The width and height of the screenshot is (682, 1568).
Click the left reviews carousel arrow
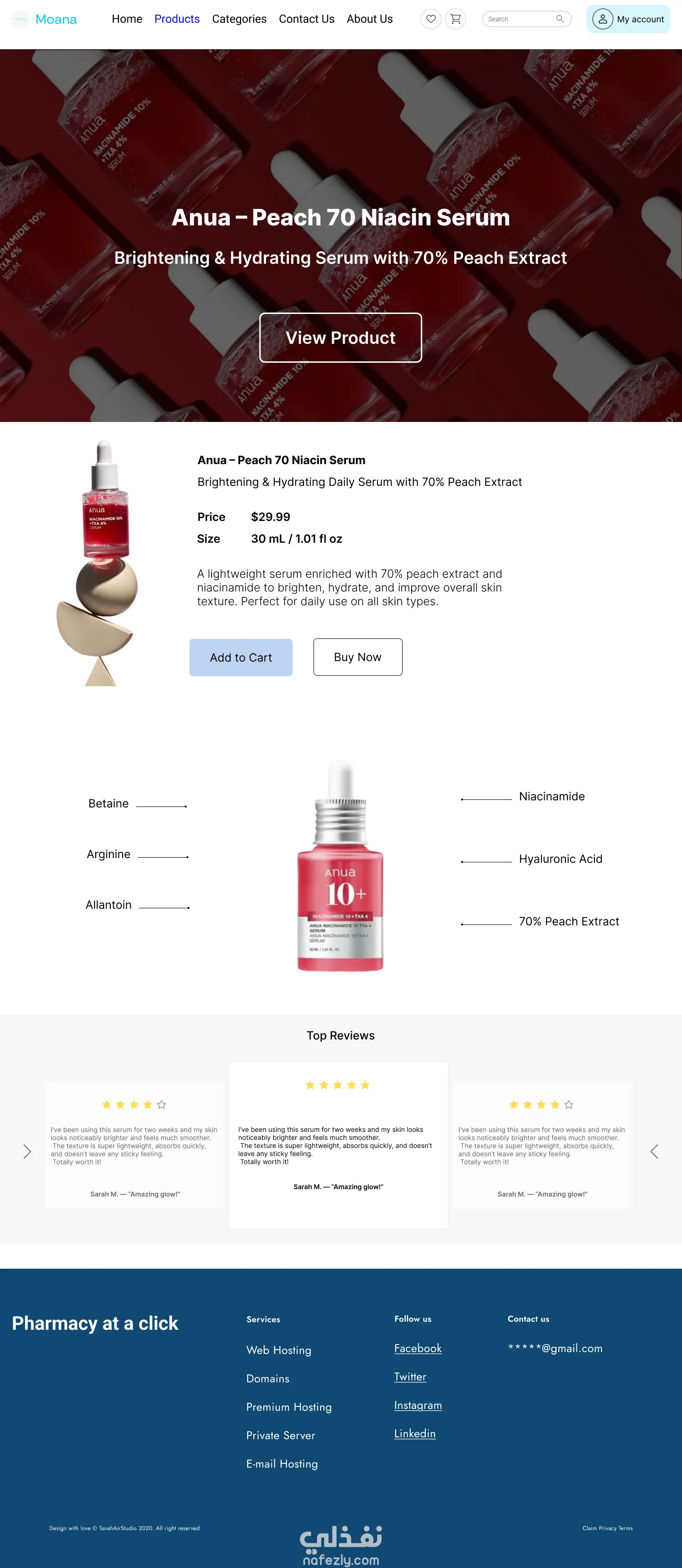[27, 1151]
